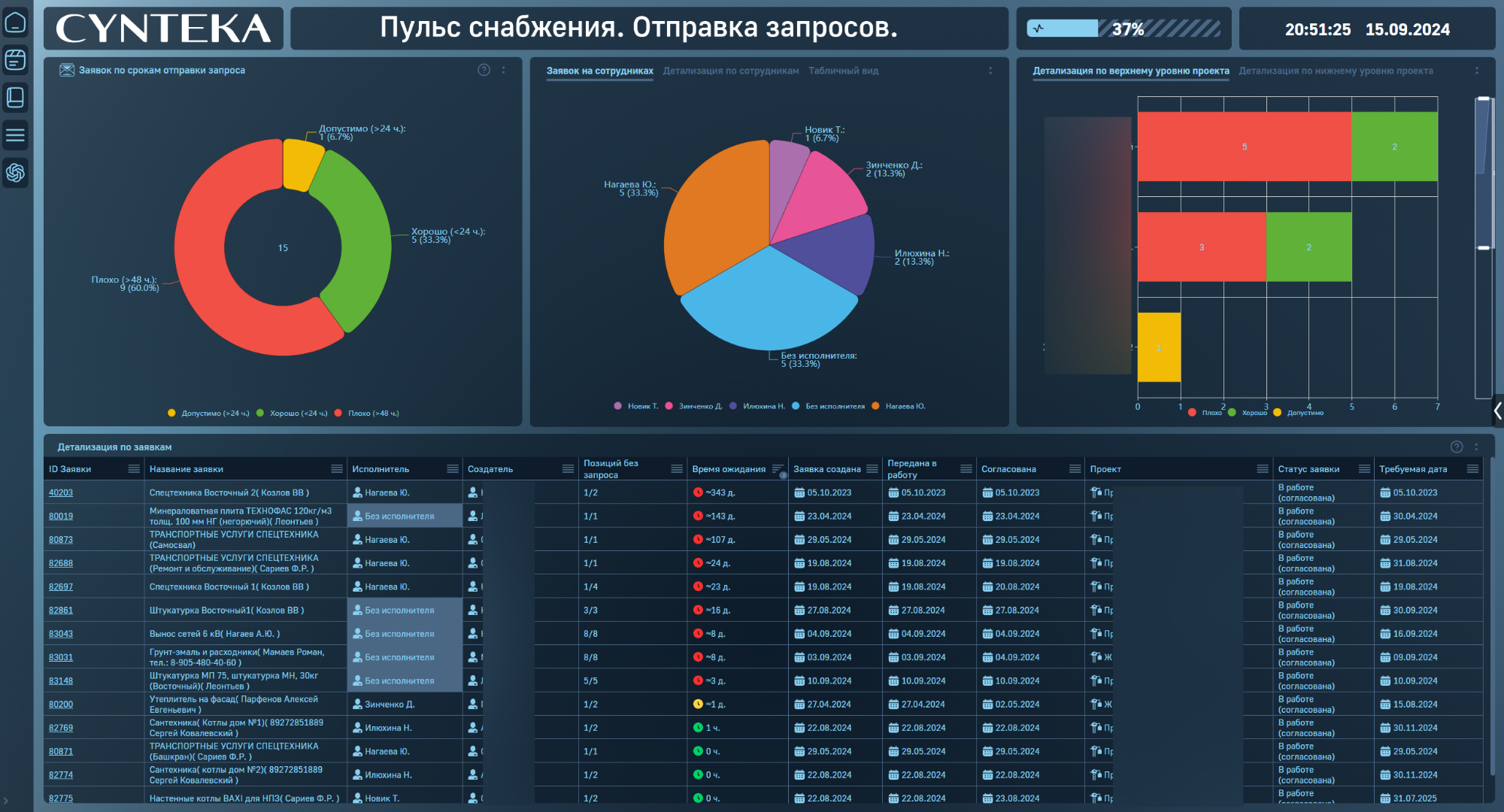Open request link 40203
Viewport: 1504px width, 812px height.
tap(61, 493)
